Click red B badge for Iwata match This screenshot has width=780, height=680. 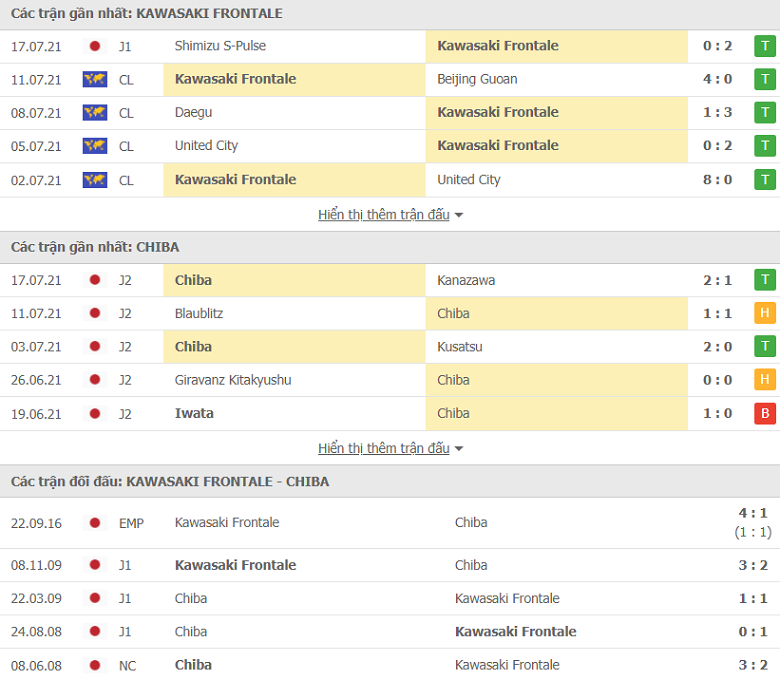(765, 413)
